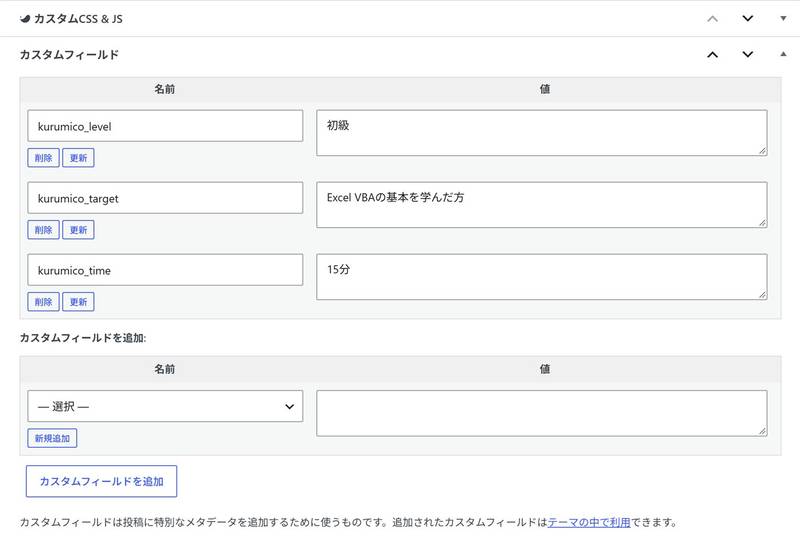Click the kurumico_time name field

tap(165, 270)
